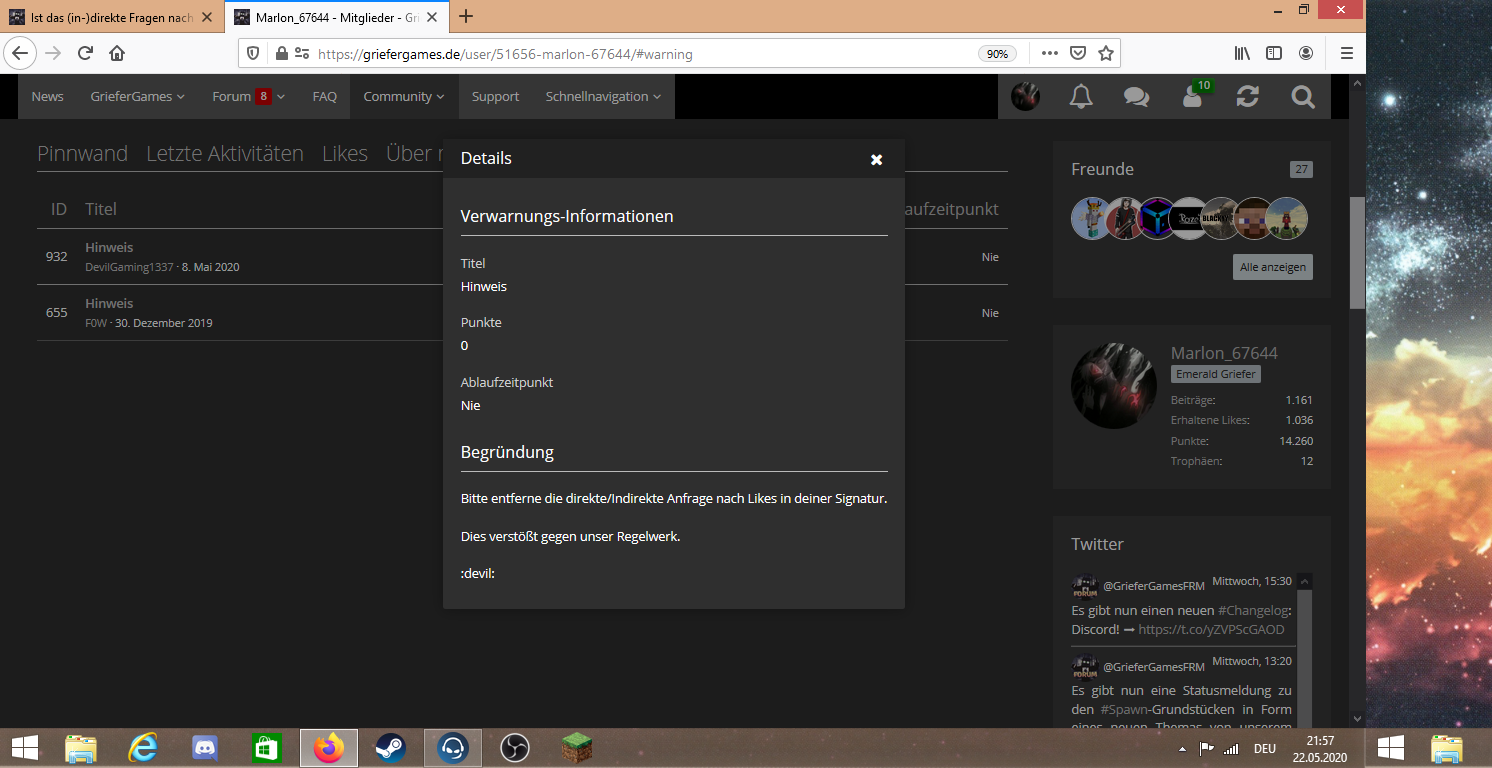
Task: Click the page vertical scrollbar thumb
Action: point(1357,252)
